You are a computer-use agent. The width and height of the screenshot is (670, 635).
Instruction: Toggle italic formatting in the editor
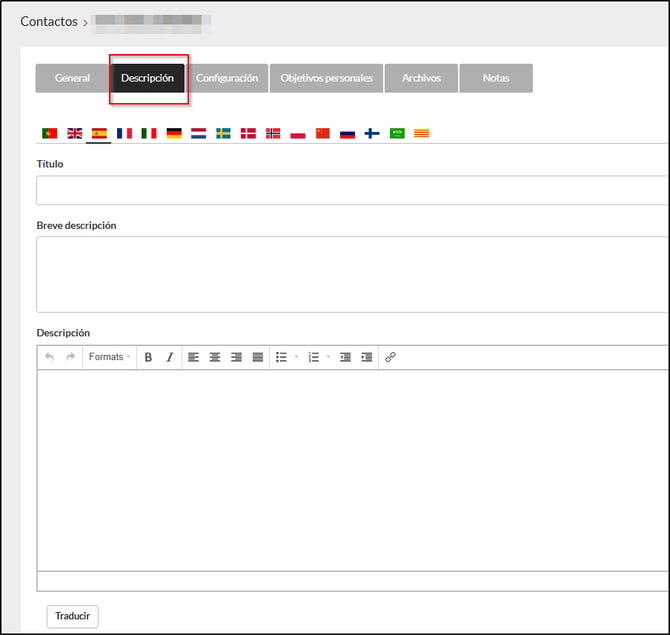click(x=169, y=357)
